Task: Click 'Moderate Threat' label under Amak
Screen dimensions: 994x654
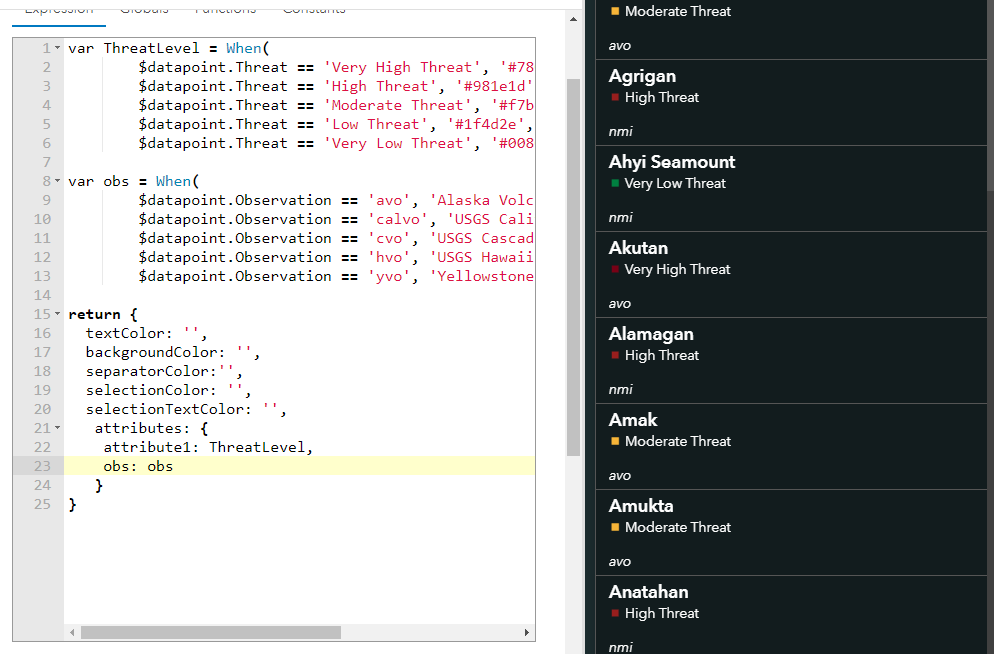Action: tap(678, 442)
